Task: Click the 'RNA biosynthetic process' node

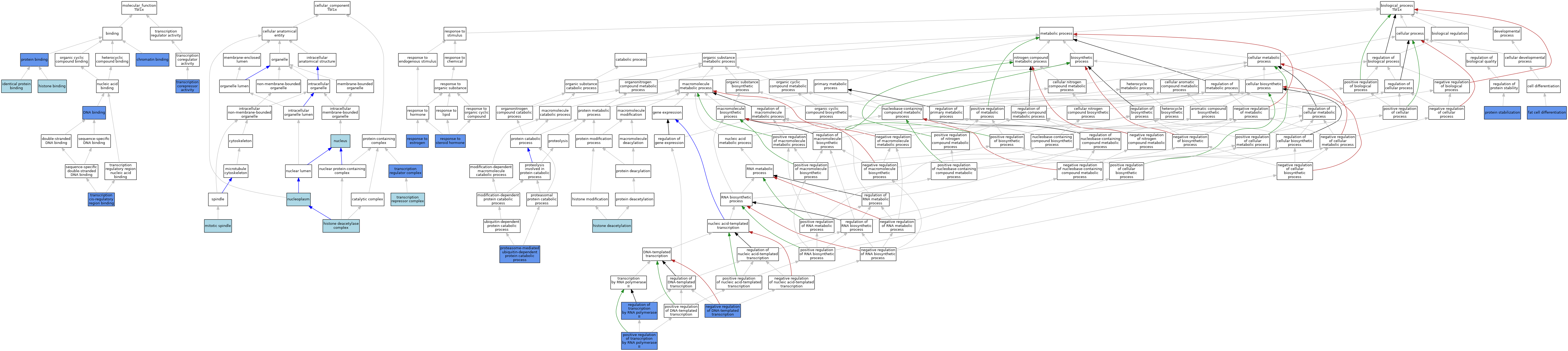Action: coord(736,200)
